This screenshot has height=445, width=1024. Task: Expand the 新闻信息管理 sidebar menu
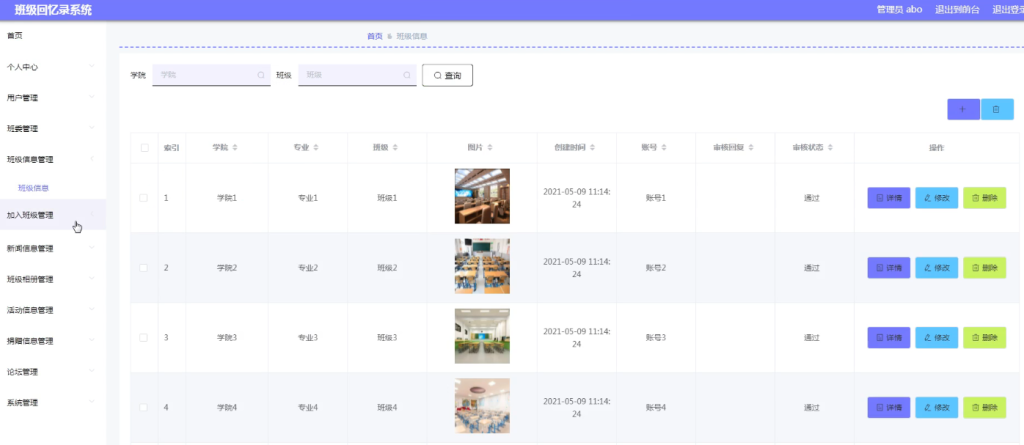[53, 248]
